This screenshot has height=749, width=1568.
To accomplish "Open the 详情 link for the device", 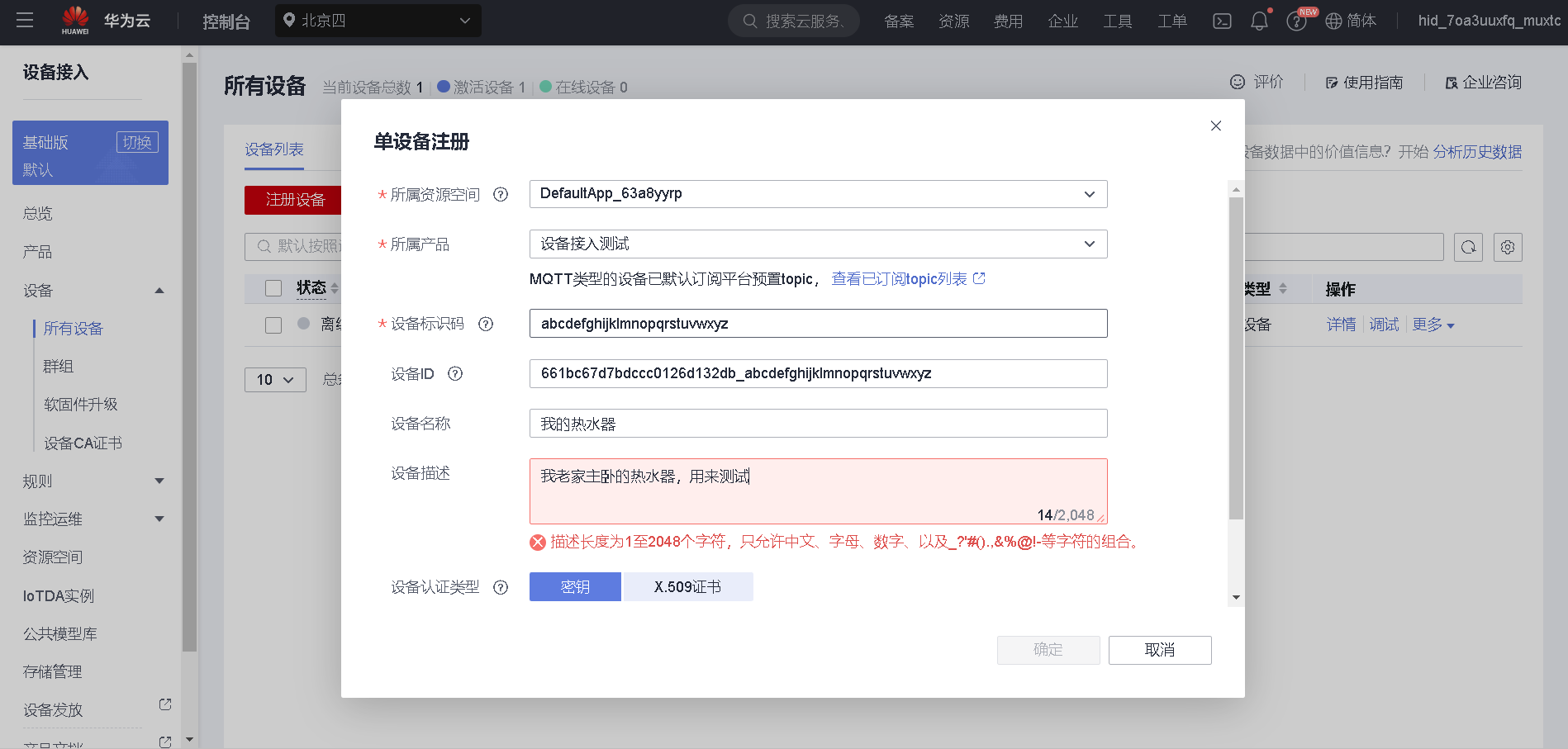I will pos(1342,325).
